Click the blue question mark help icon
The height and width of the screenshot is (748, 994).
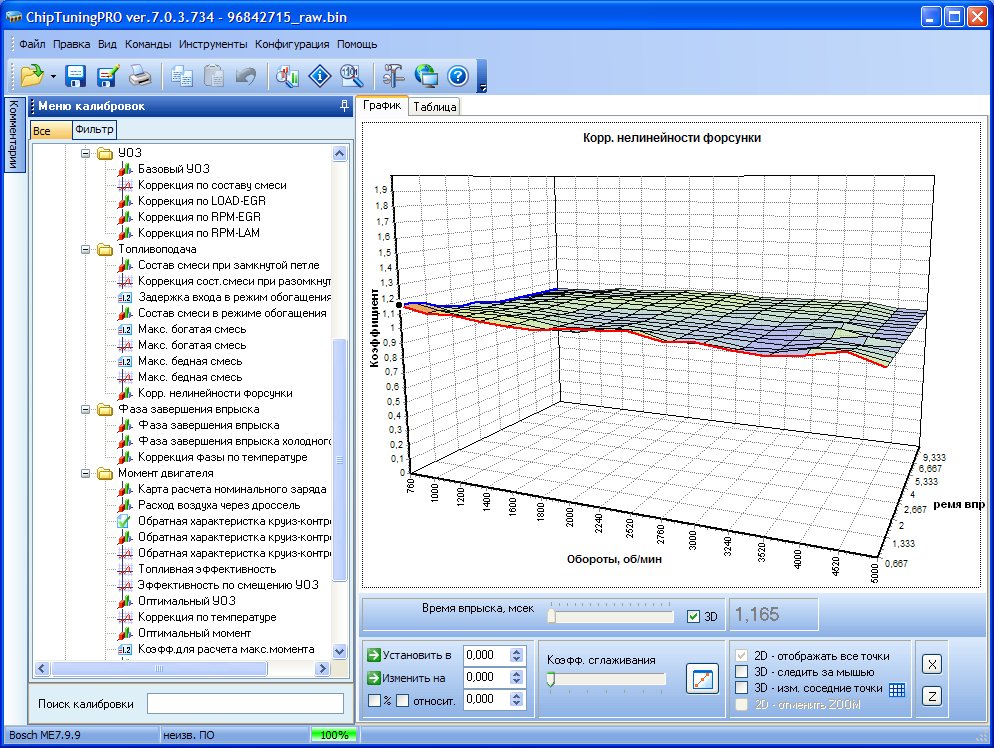(x=458, y=76)
